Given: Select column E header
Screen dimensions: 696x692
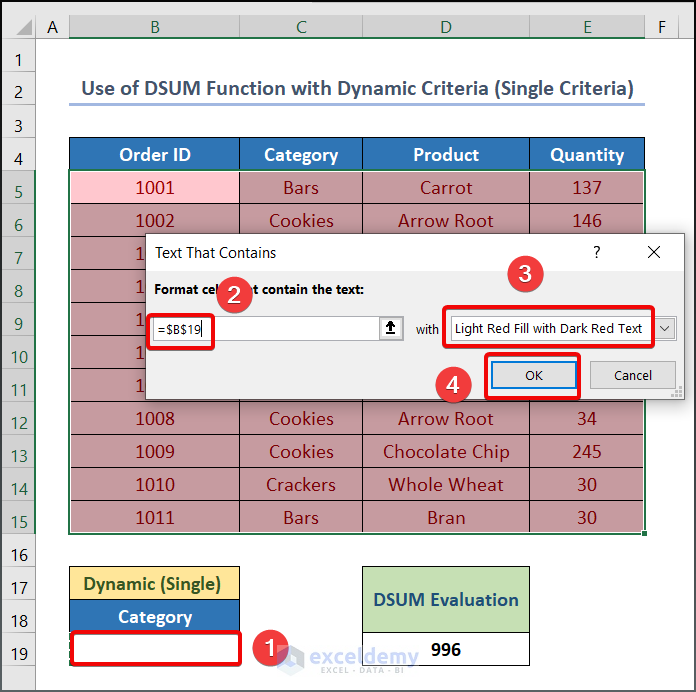Looking at the screenshot, I should click(x=587, y=27).
